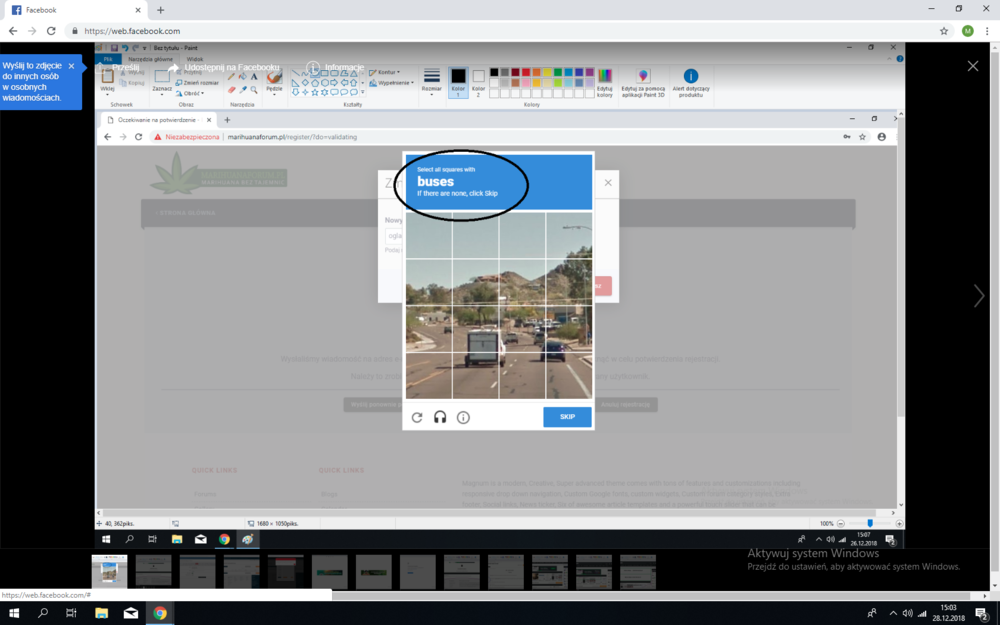Open a new Chrome tab
The height and width of the screenshot is (625, 1000).
161,10
